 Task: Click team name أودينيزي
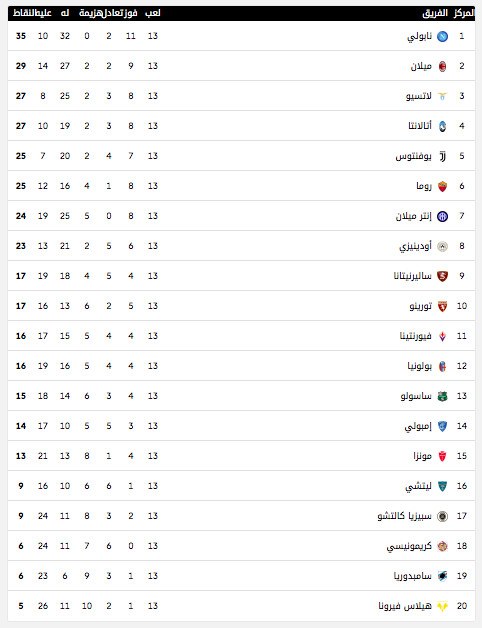pyautogui.click(x=415, y=246)
